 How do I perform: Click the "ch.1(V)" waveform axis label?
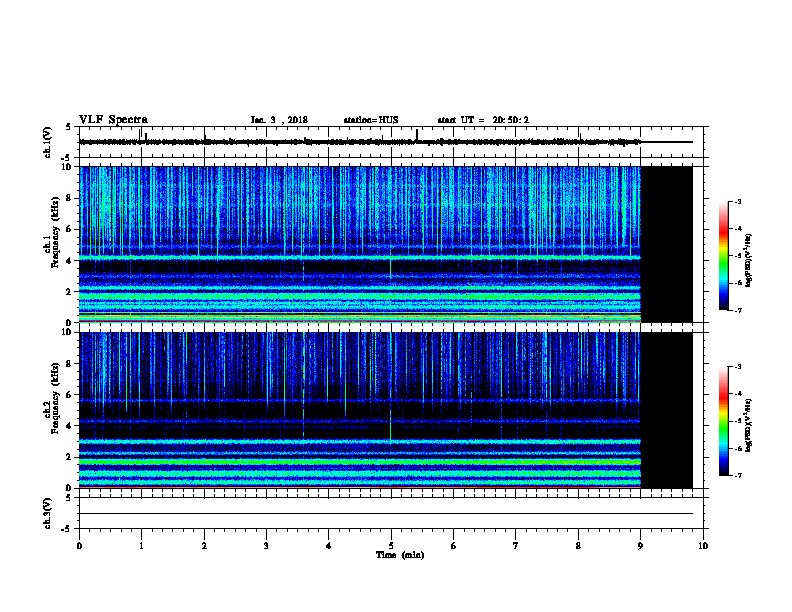coord(47,142)
